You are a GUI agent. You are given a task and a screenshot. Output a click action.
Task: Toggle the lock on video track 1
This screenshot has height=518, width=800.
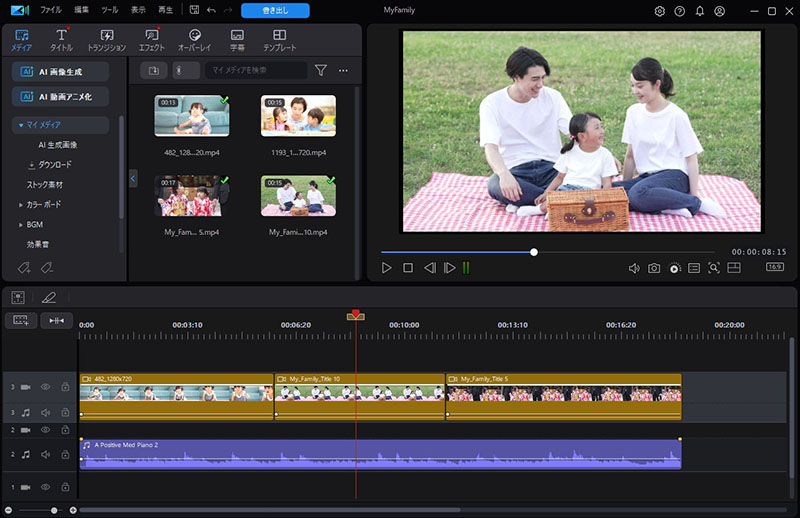65,487
